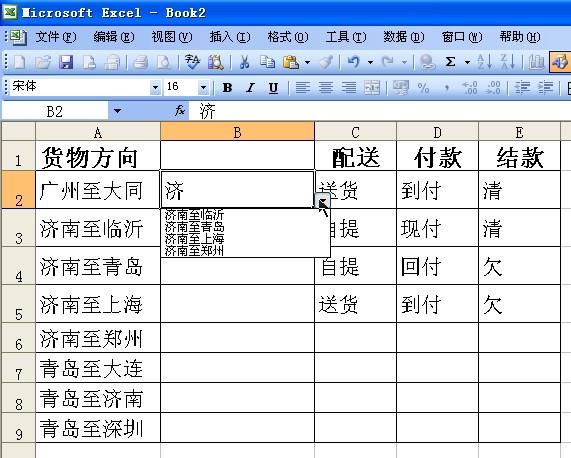Viewport: 571px width, 458px height.
Task: Open the 数据(D) menu
Action: [403, 36]
